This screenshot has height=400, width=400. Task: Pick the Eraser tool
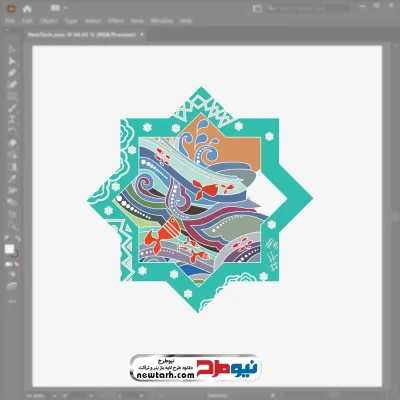tap(12, 143)
